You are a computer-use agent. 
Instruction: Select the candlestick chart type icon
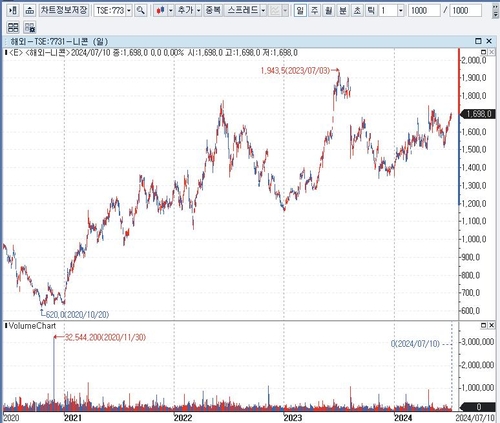(161, 11)
